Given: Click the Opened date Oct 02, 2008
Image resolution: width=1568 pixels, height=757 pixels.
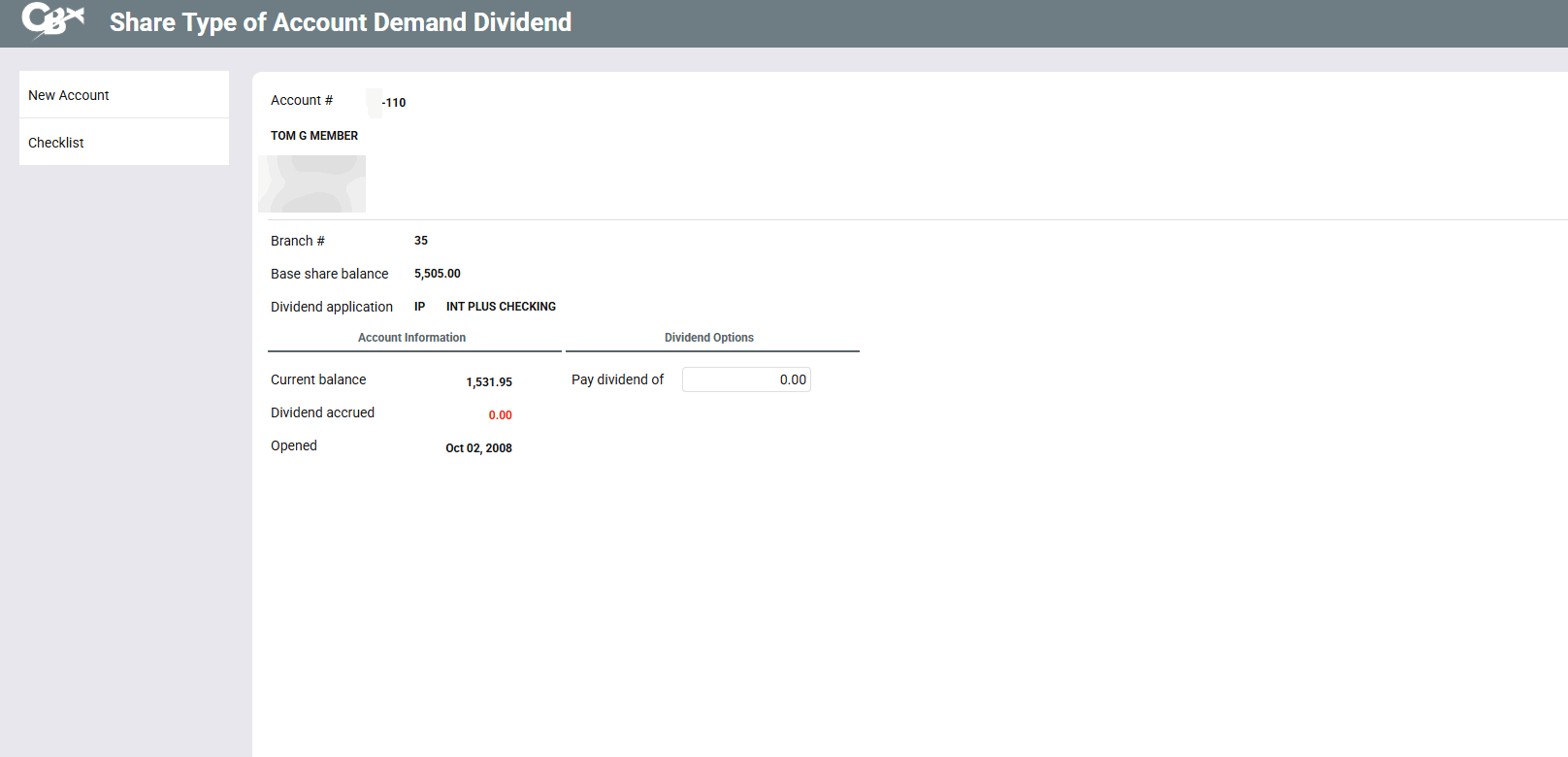Looking at the screenshot, I should coord(478,448).
